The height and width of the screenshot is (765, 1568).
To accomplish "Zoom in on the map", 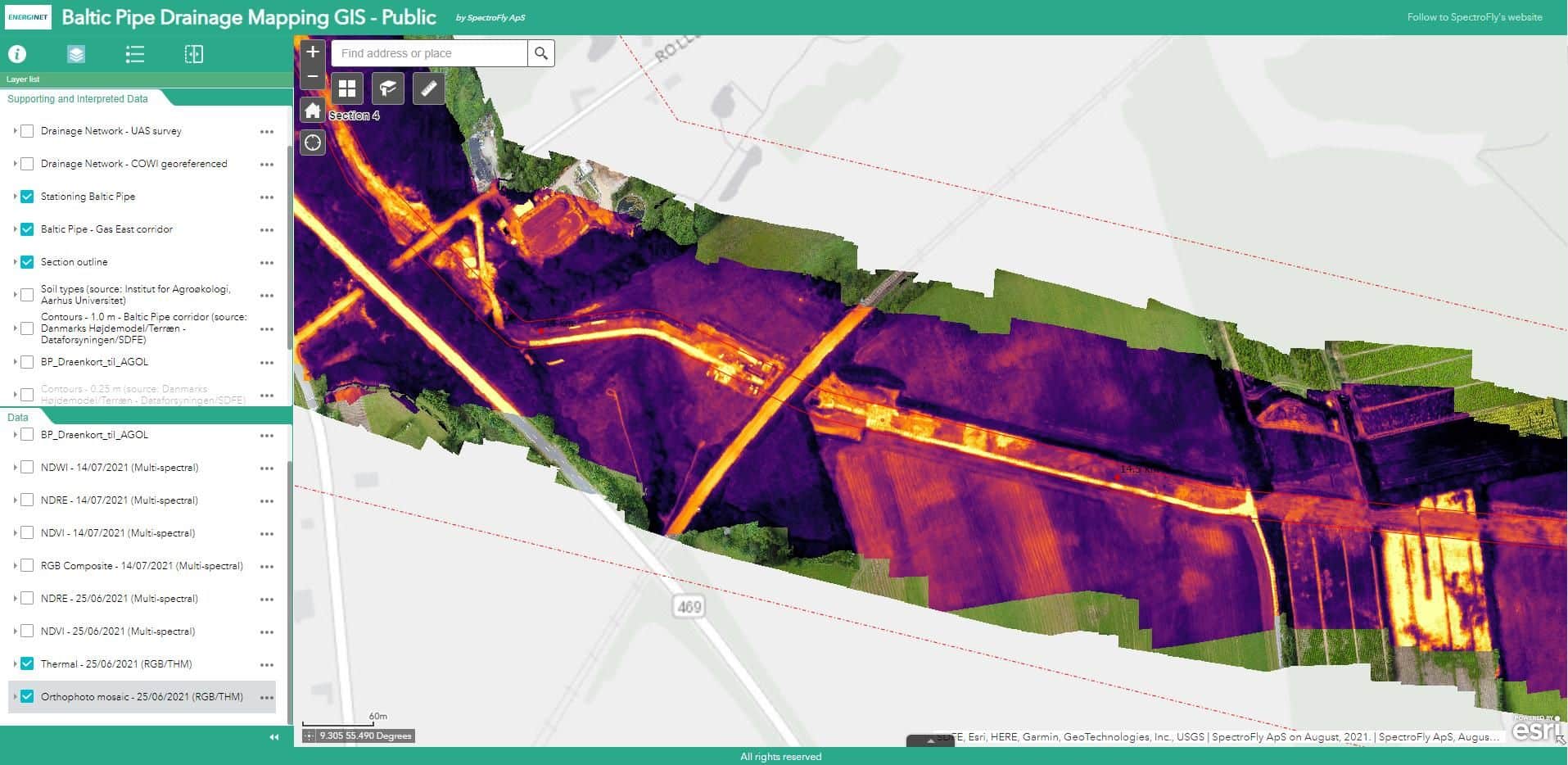I will point(312,52).
